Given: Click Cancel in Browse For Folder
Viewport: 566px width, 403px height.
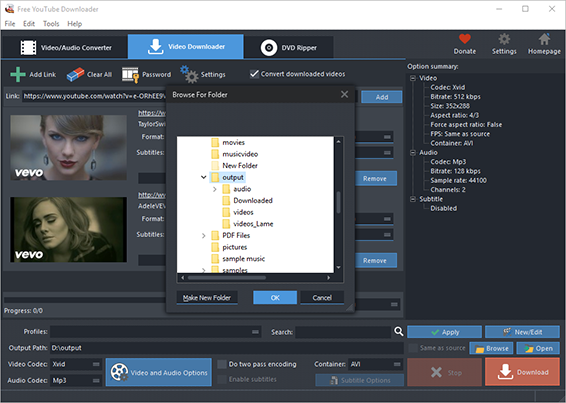Looking at the screenshot, I should (x=322, y=298).
